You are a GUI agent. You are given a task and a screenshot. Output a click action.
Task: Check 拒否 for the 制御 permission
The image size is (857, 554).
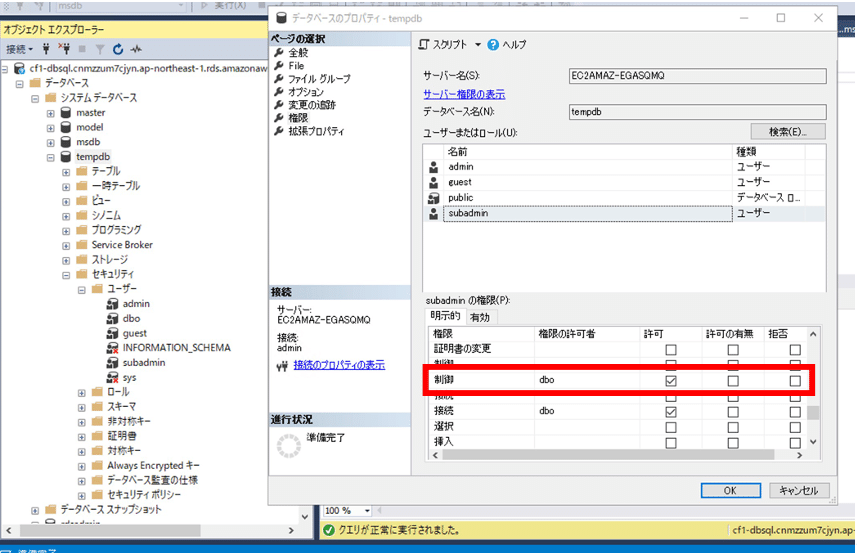pos(795,381)
